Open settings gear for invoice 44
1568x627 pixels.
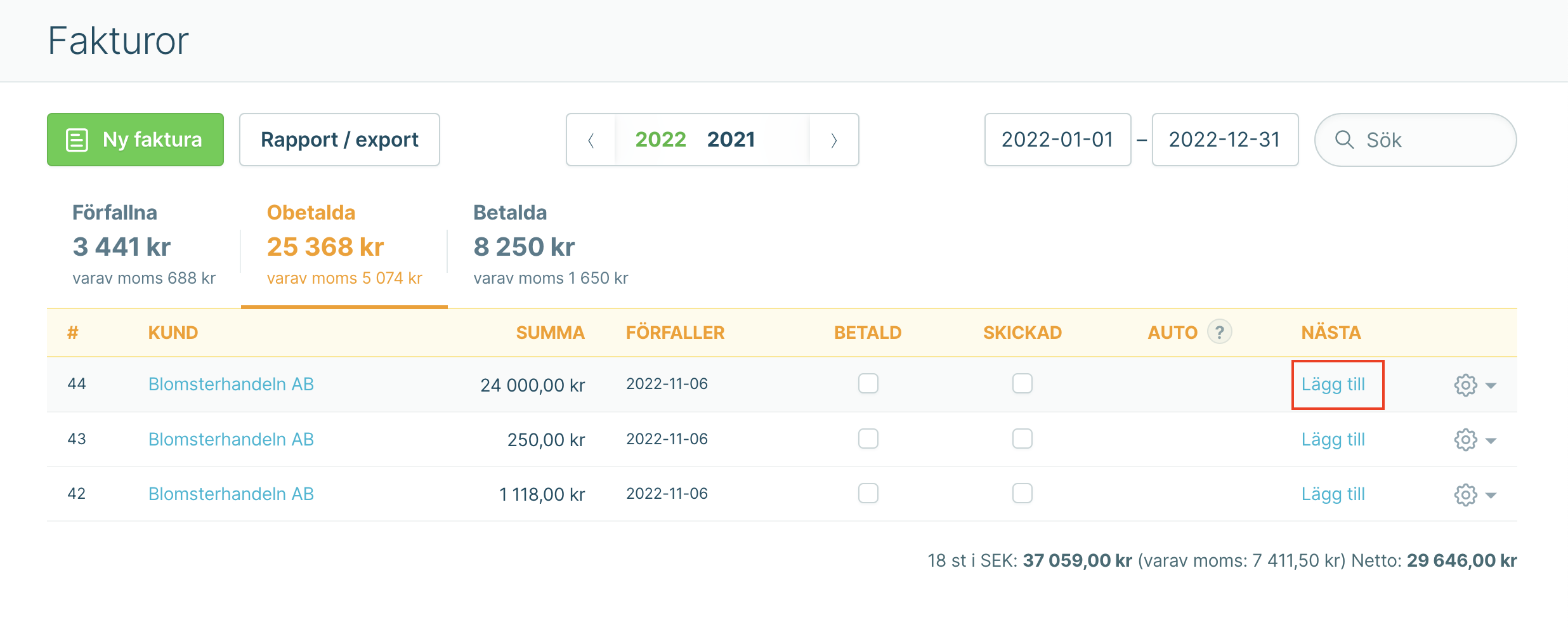click(1465, 385)
